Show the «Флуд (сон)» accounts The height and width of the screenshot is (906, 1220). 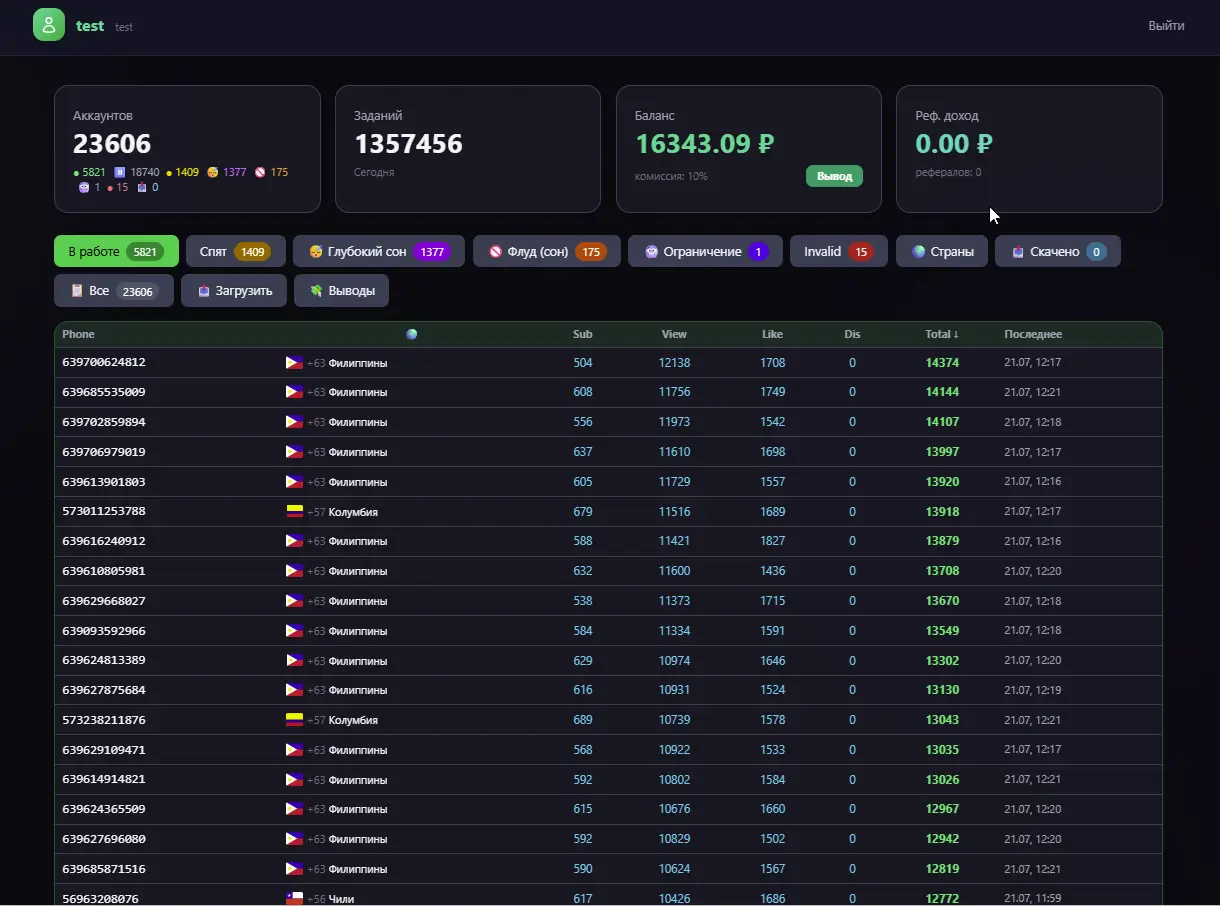point(547,251)
